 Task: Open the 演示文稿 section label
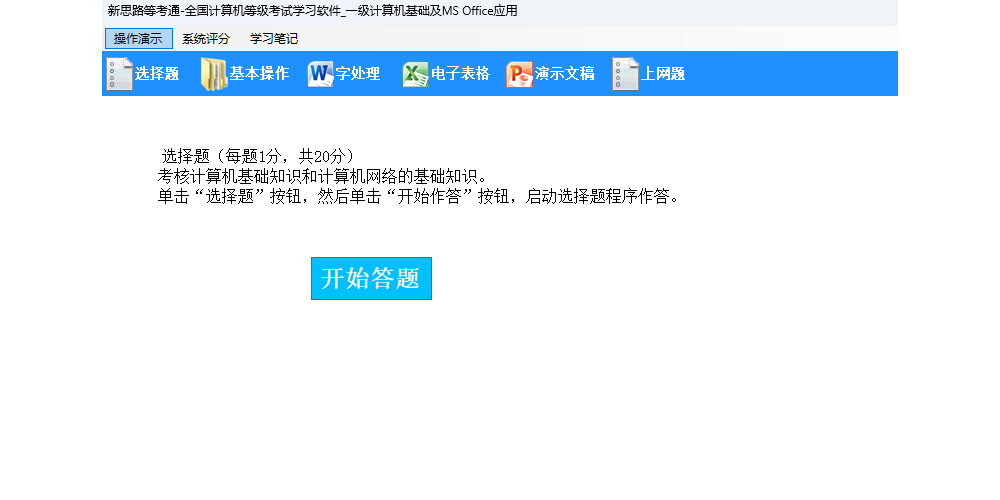point(564,74)
